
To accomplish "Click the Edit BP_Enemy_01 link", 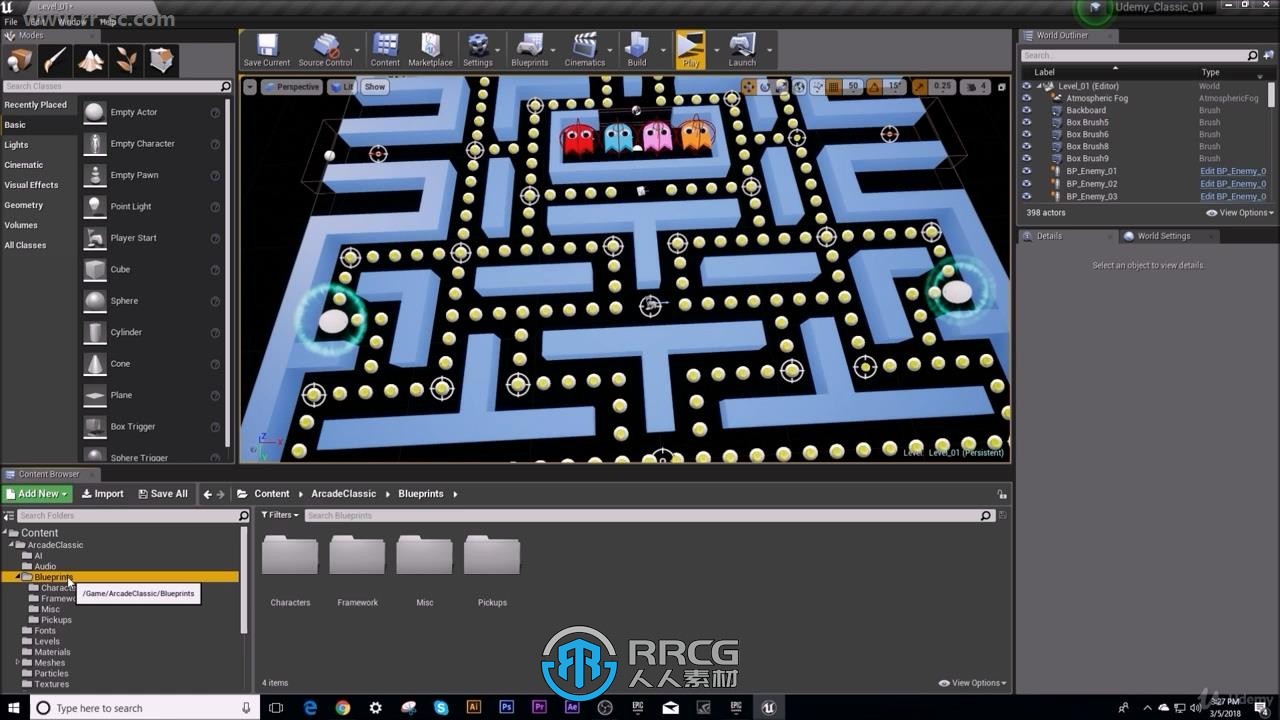I will pos(1233,171).
